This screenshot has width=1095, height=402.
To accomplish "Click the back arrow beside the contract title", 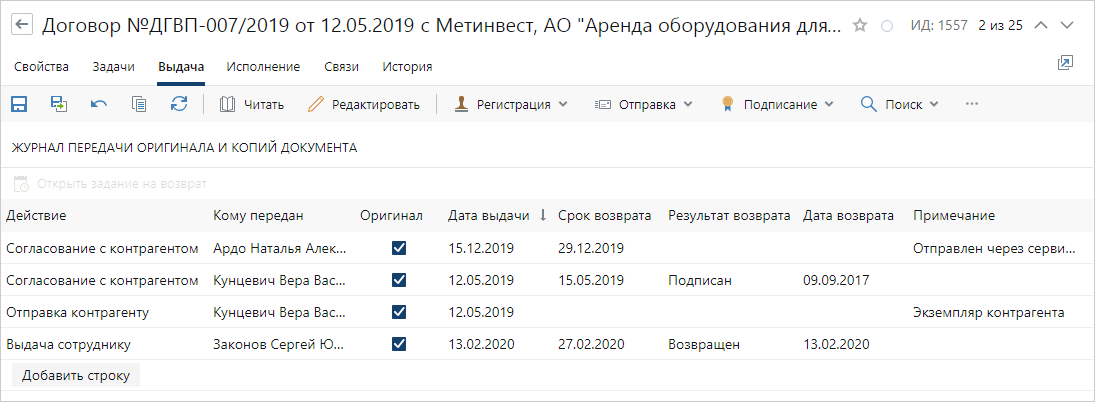I will click(x=23, y=26).
